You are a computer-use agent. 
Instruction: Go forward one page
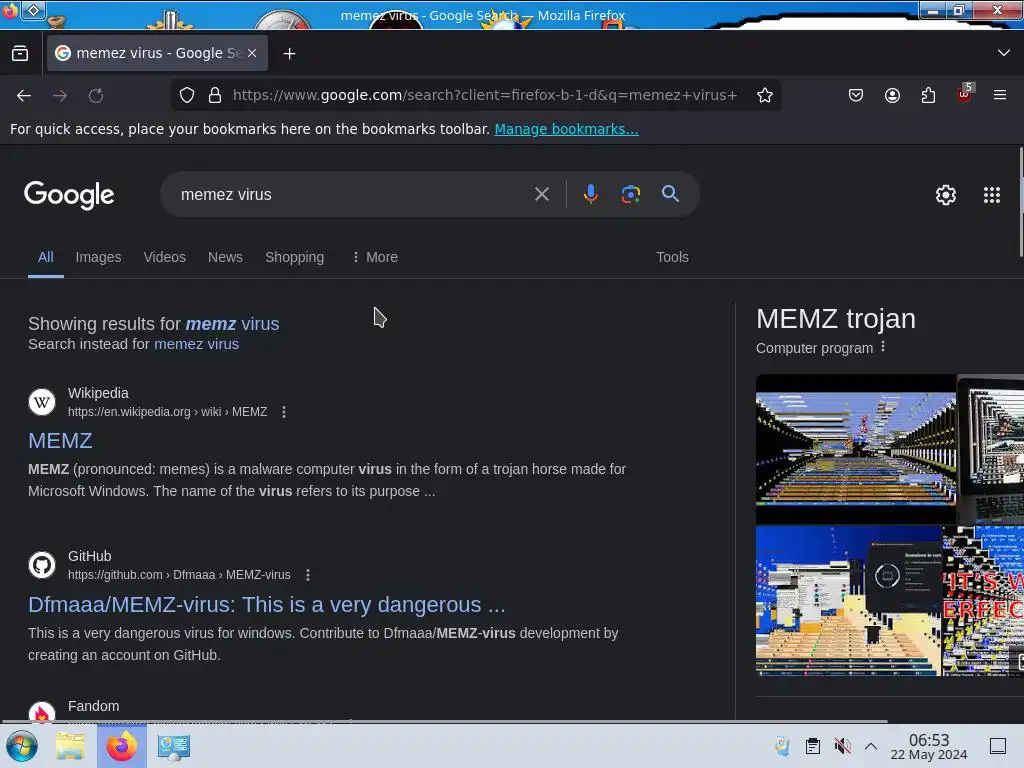[60, 95]
